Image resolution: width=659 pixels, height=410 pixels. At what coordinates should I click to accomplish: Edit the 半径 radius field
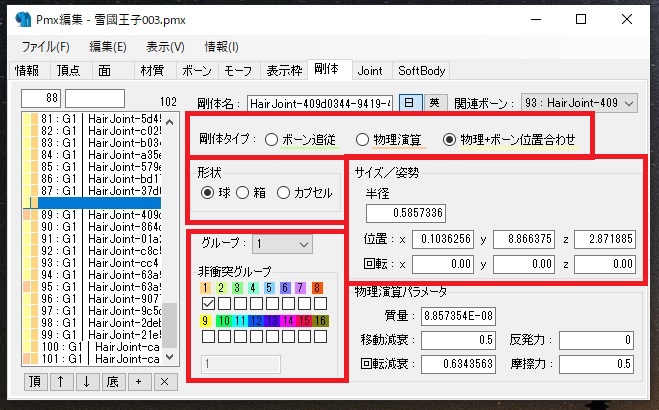406,213
